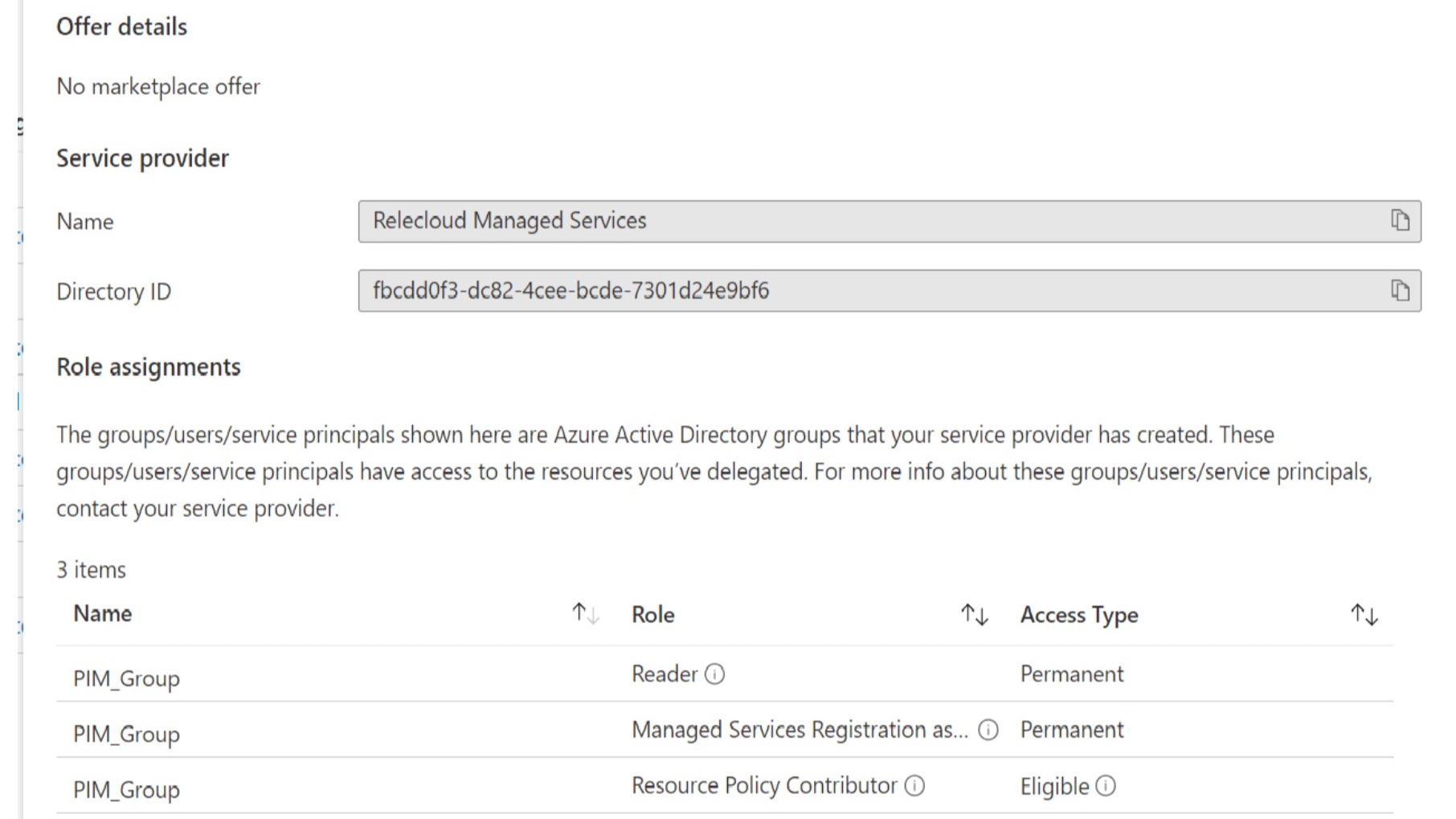
Task: Sort table using Role column arrows
Action: [x=974, y=615]
